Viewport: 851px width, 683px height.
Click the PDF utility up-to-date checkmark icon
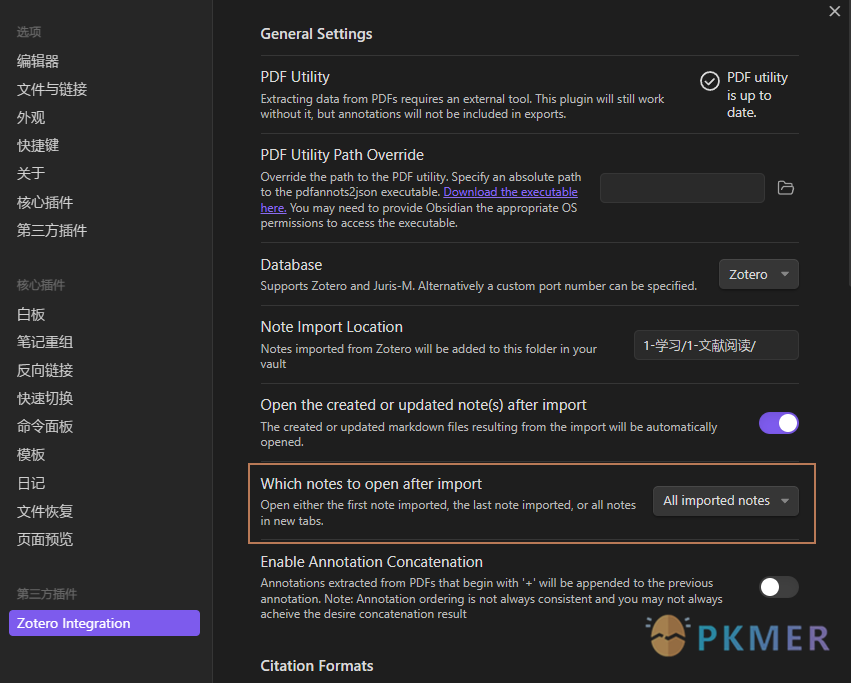[x=709, y=81]
